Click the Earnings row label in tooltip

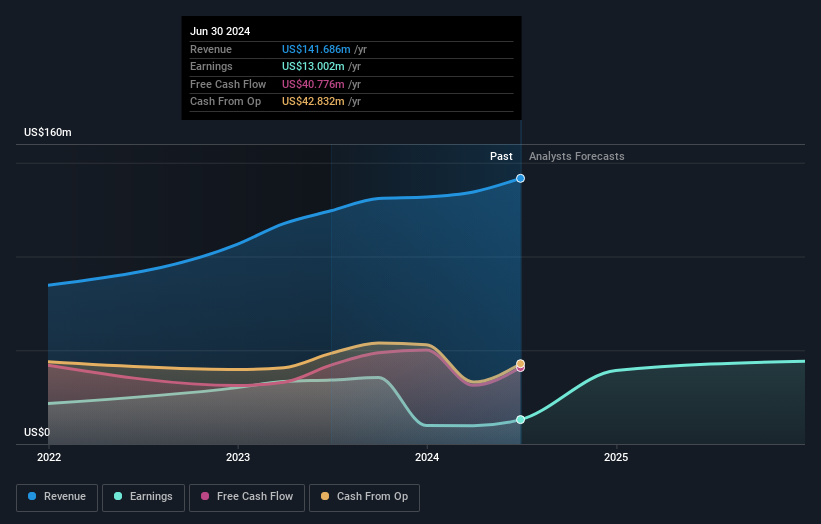[x=211, y=66]
